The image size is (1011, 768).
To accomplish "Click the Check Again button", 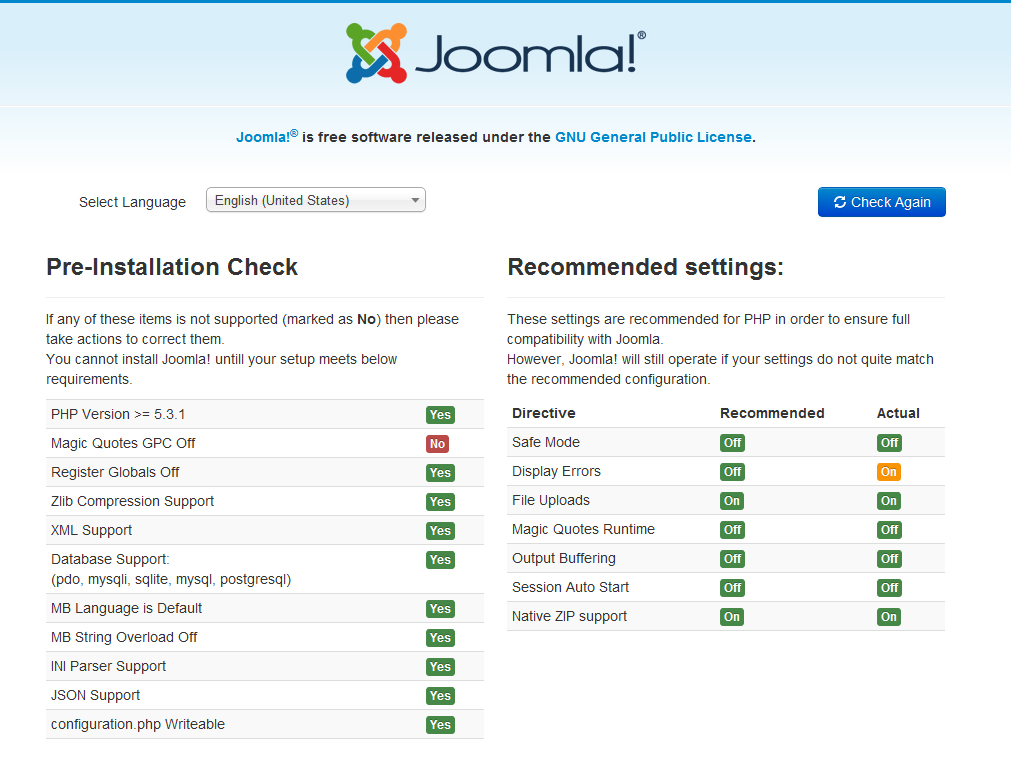I will (x=881, y=202).
